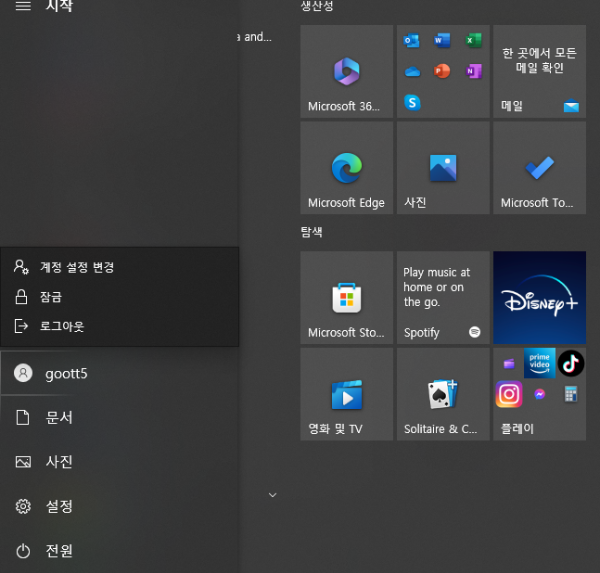The width and height of the screenshot is (600, 573).
Task: Open Messenger in the 플레이 folder
Action: (x=540, y=394)
